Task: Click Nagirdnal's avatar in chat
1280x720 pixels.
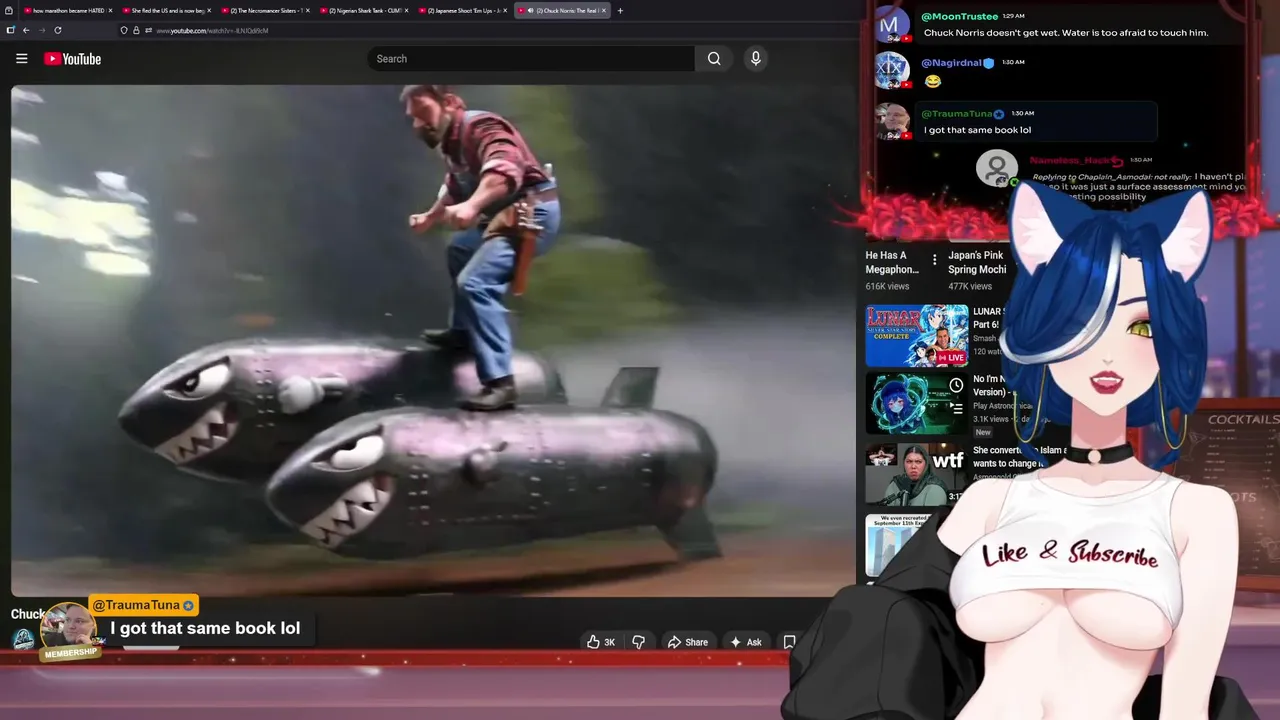Action: (891, 70)
